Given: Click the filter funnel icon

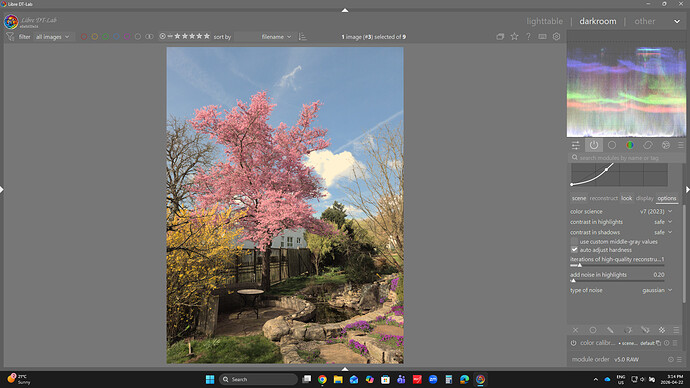Looking at the screenshot, I should 10,37.
